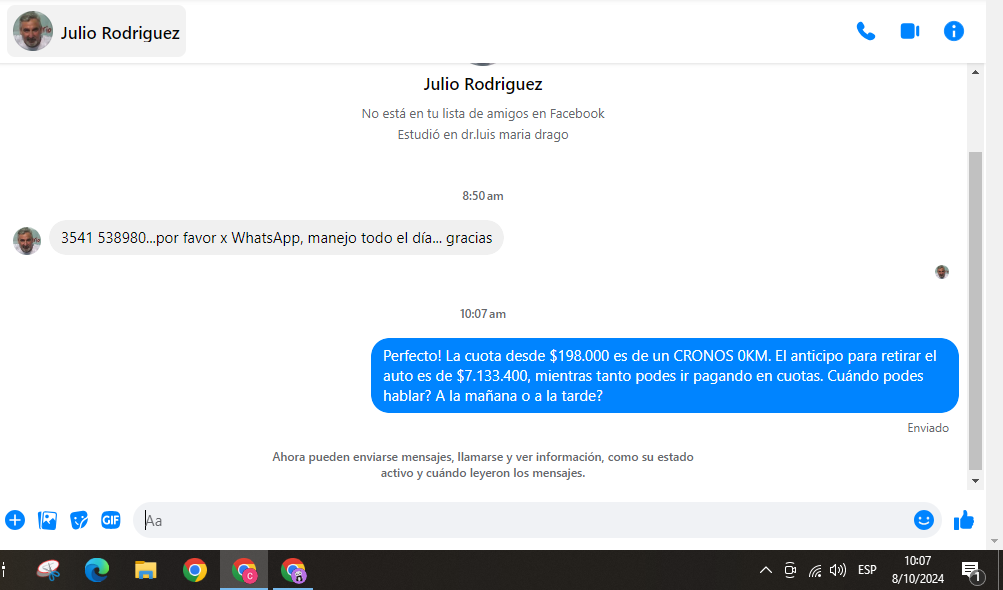Viewport: 1003px width, 590px height.
Task: Click the chat vertical scrollbar thumb
Action: point(975,311)
